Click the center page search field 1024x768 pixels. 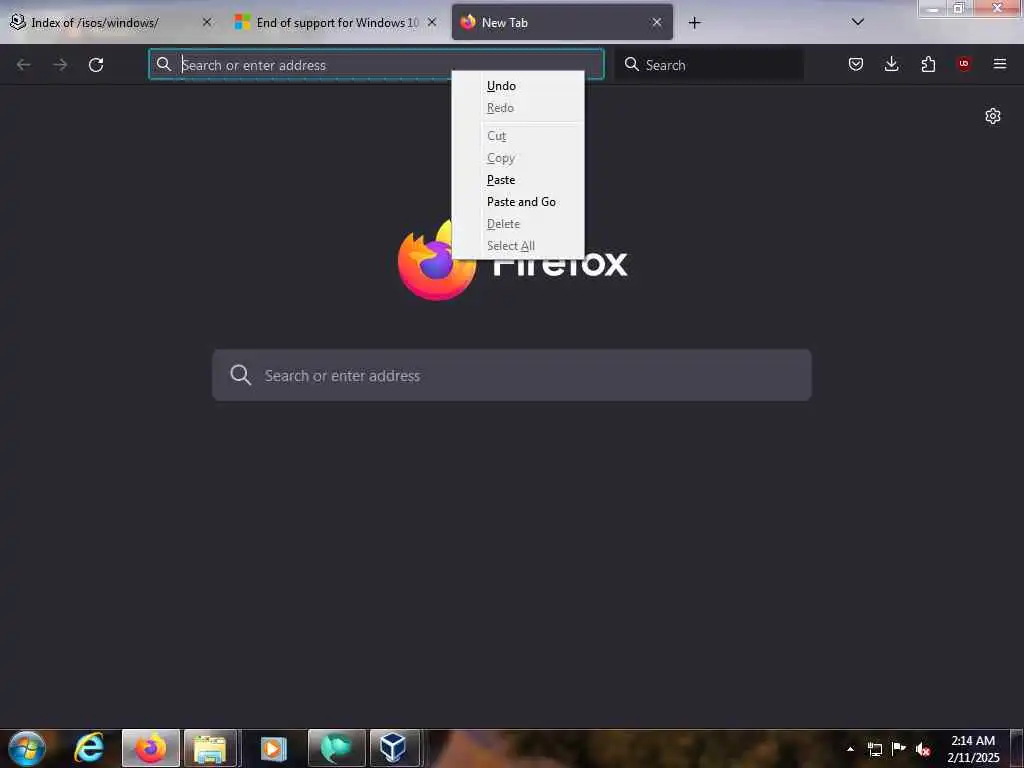click(511, 376)
